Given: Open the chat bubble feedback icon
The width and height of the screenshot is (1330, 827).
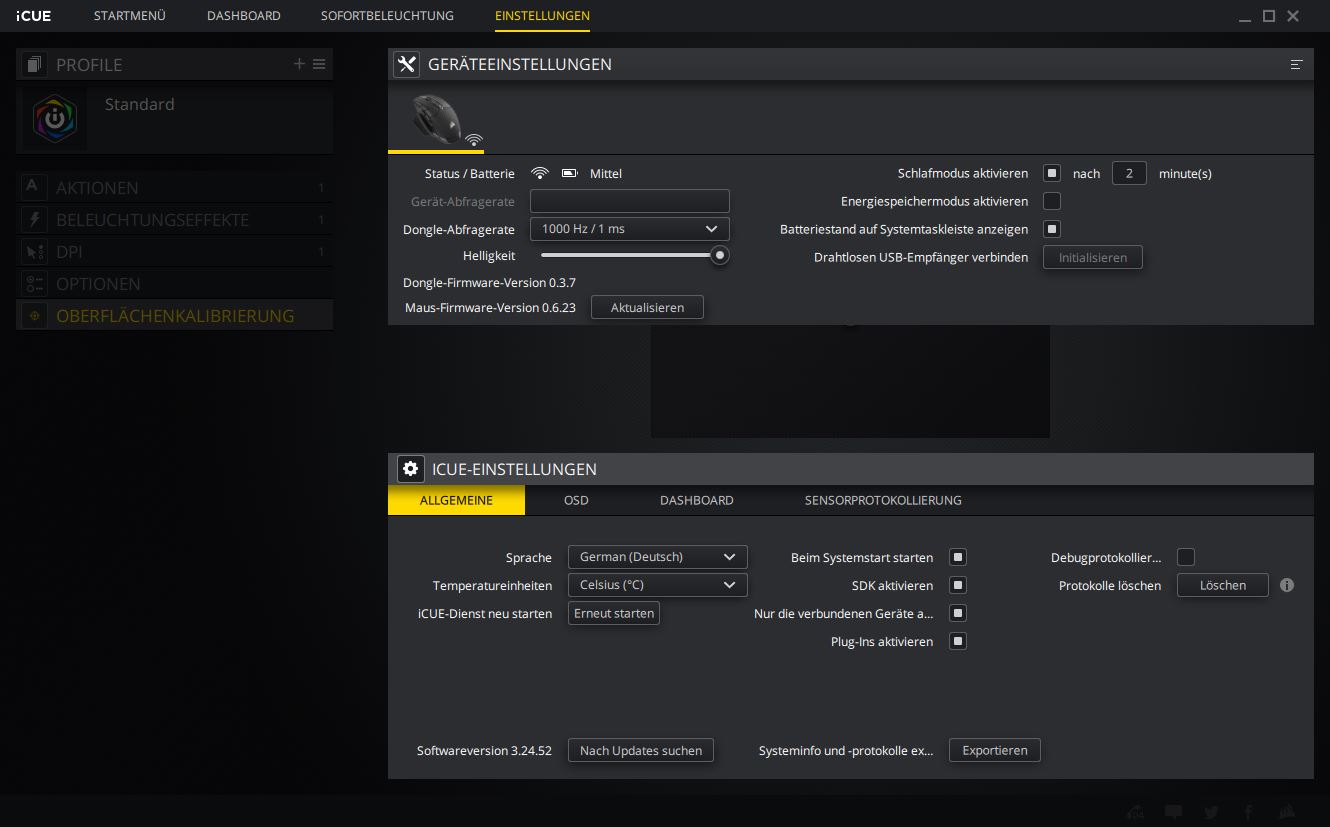Looking at the screenshot, I should [x=1174, y=812].
